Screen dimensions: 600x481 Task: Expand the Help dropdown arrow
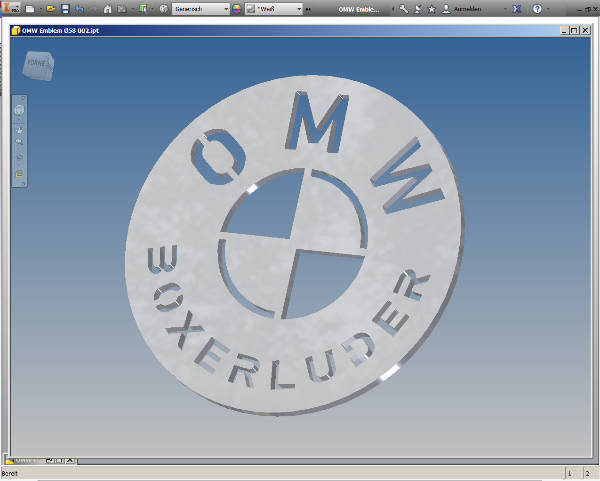[548, 9]
